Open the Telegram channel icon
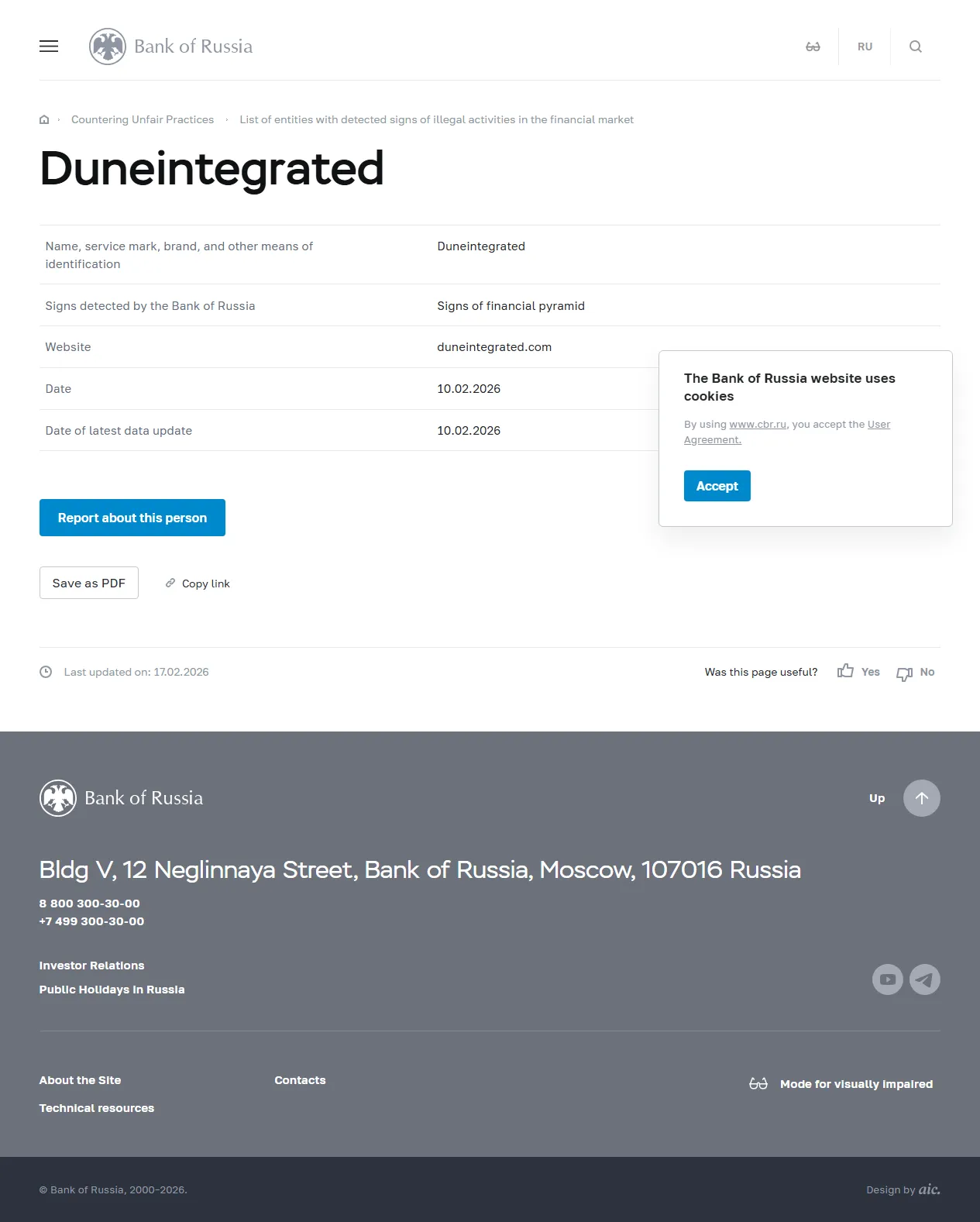This screenshot has height=1222, width=980. pyautogui.click(x=924, y=979)
